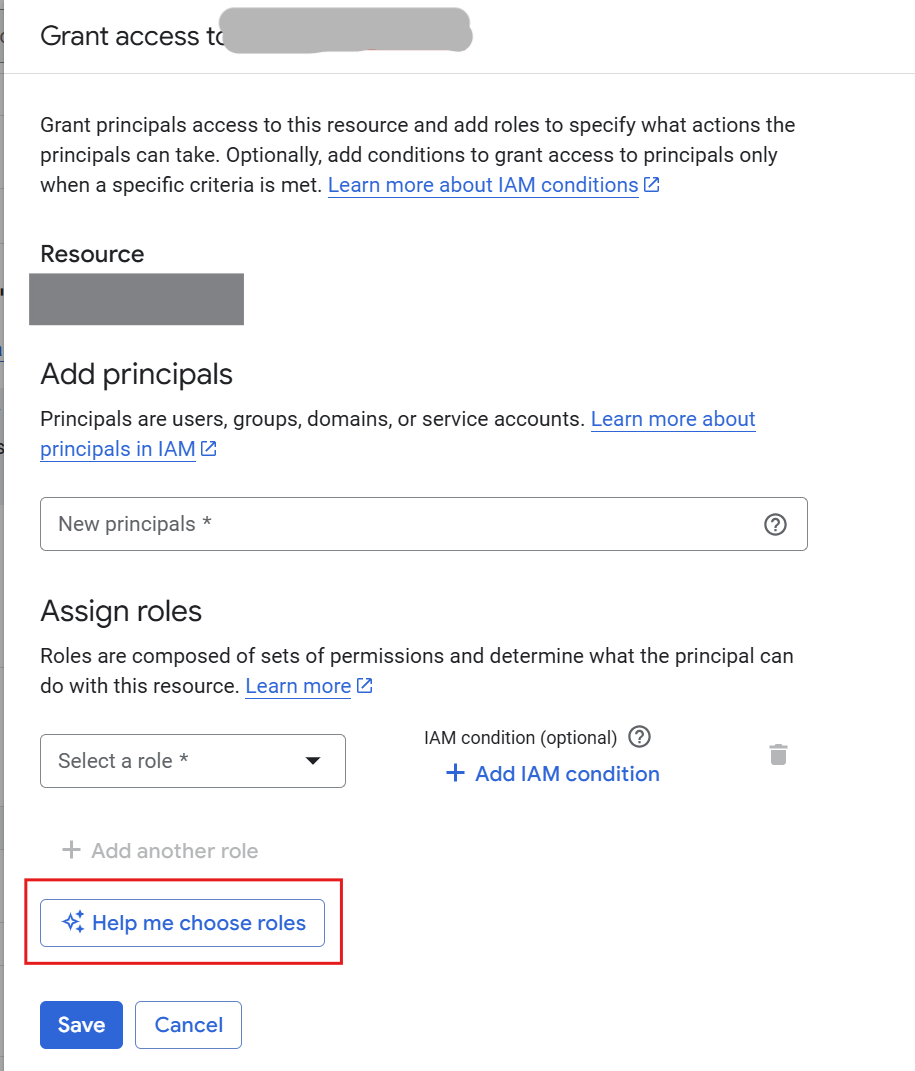
Task: Click the plus icon beside Add another role
Action: pyautogui.click(x=71, y=850)
